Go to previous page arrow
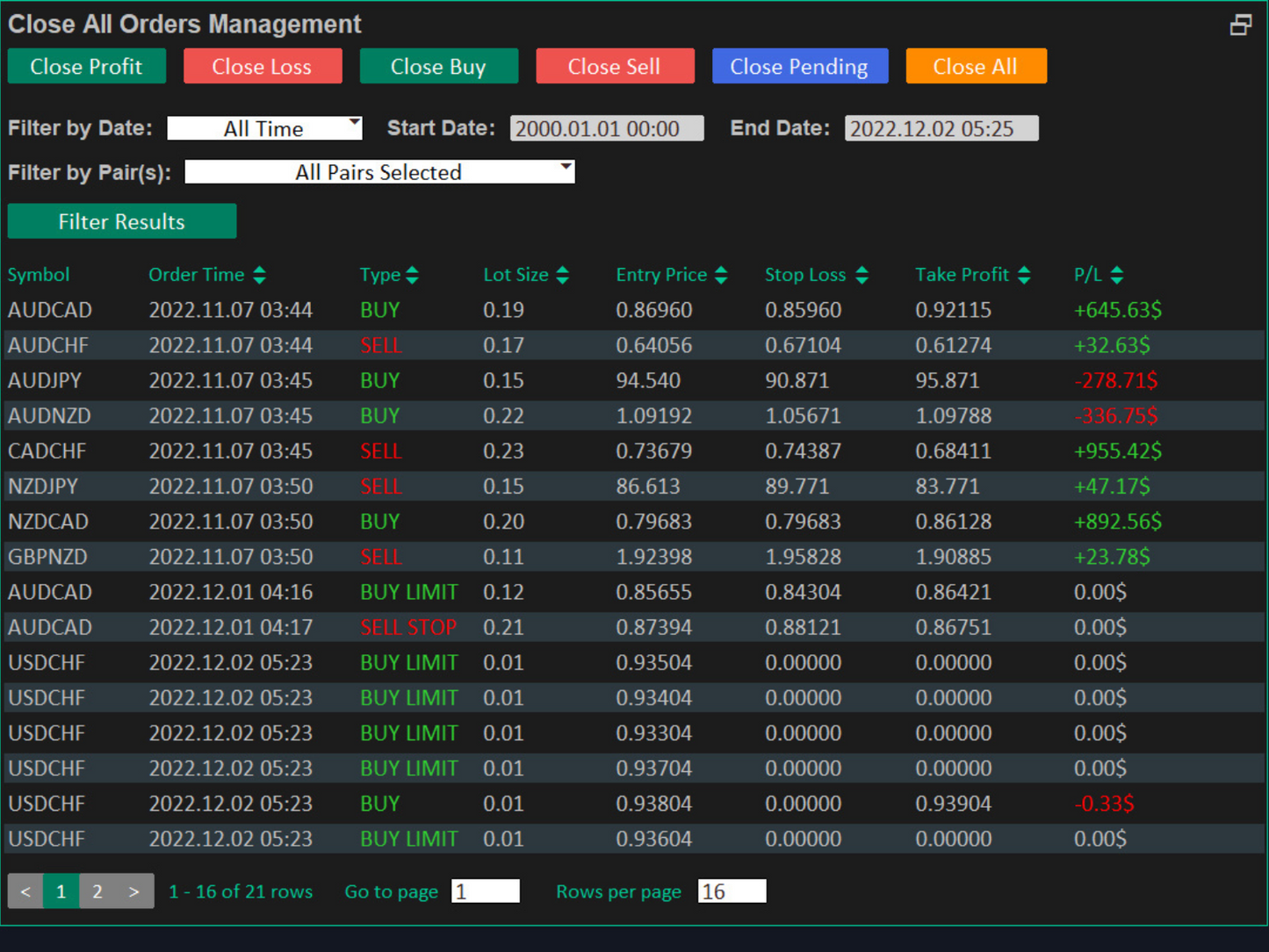This screenshot has height=952, width=1269. pyautogui.click(x=25, y=891)
